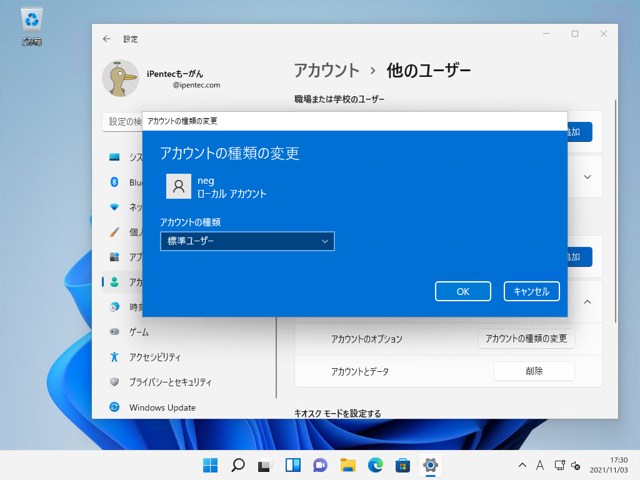Collapse the user row with chevron up
The image size is (640, 480).
click(587, 302)
